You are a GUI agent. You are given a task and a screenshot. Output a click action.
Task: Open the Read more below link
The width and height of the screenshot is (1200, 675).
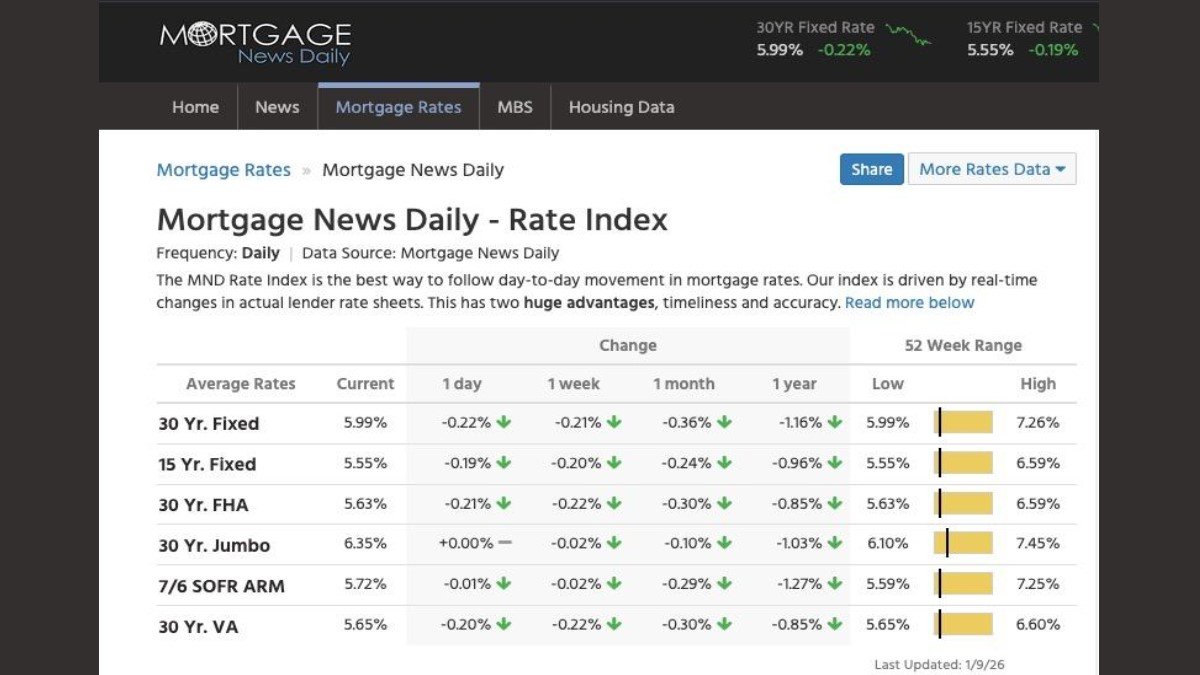click(x=910, y=302)
